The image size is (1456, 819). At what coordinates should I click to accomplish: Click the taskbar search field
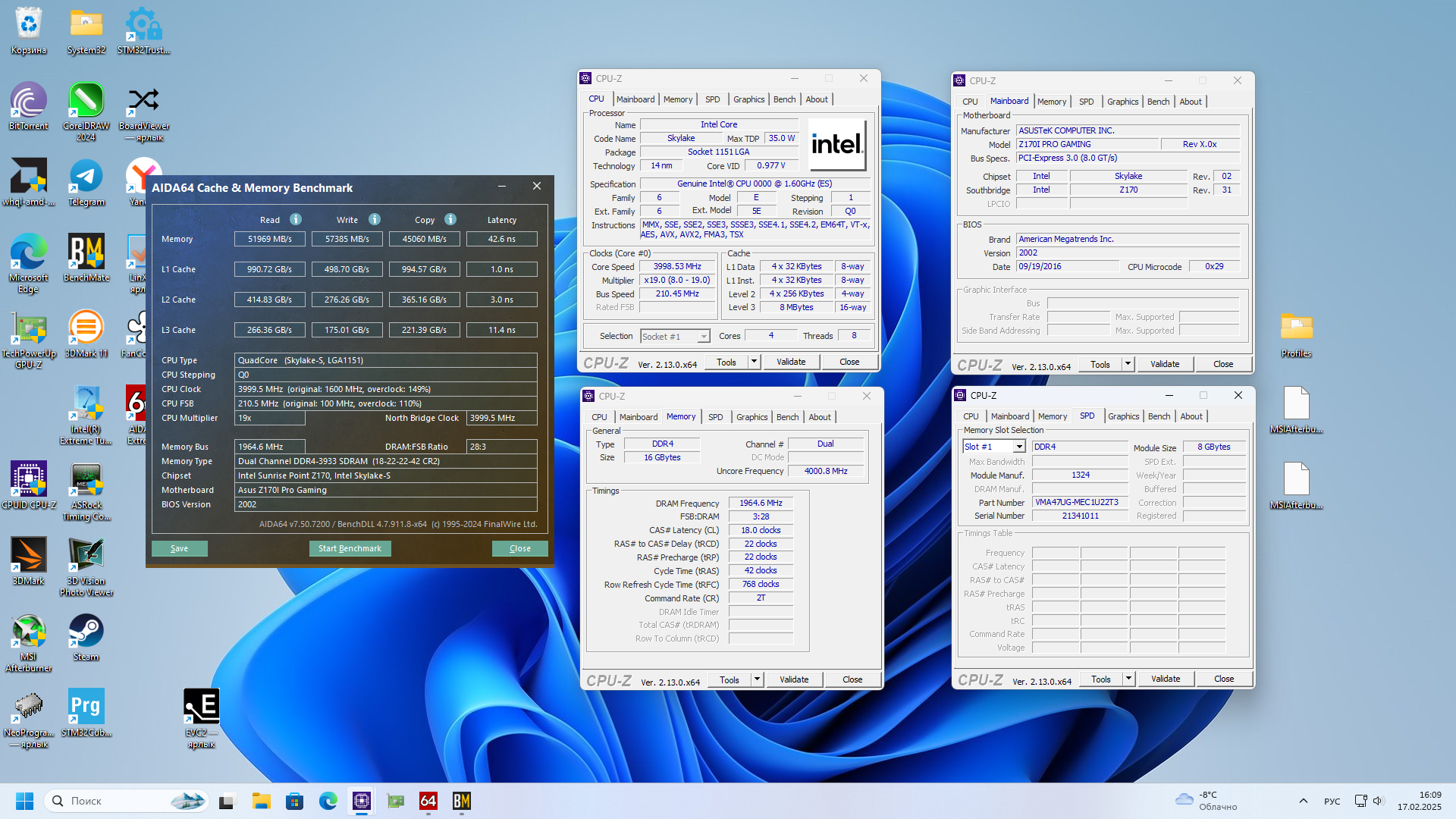[127, 801]
